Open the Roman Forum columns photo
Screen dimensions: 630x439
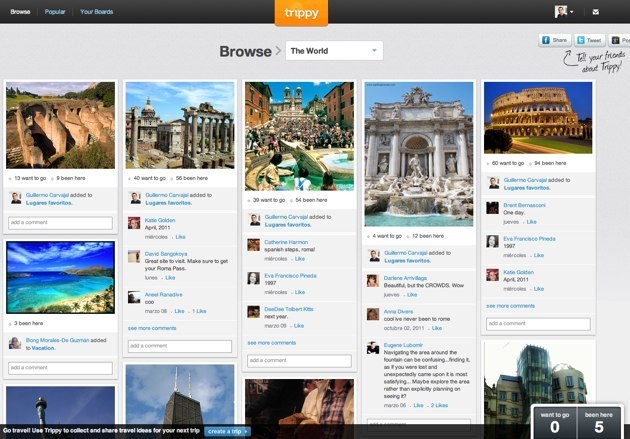(180, 125)
